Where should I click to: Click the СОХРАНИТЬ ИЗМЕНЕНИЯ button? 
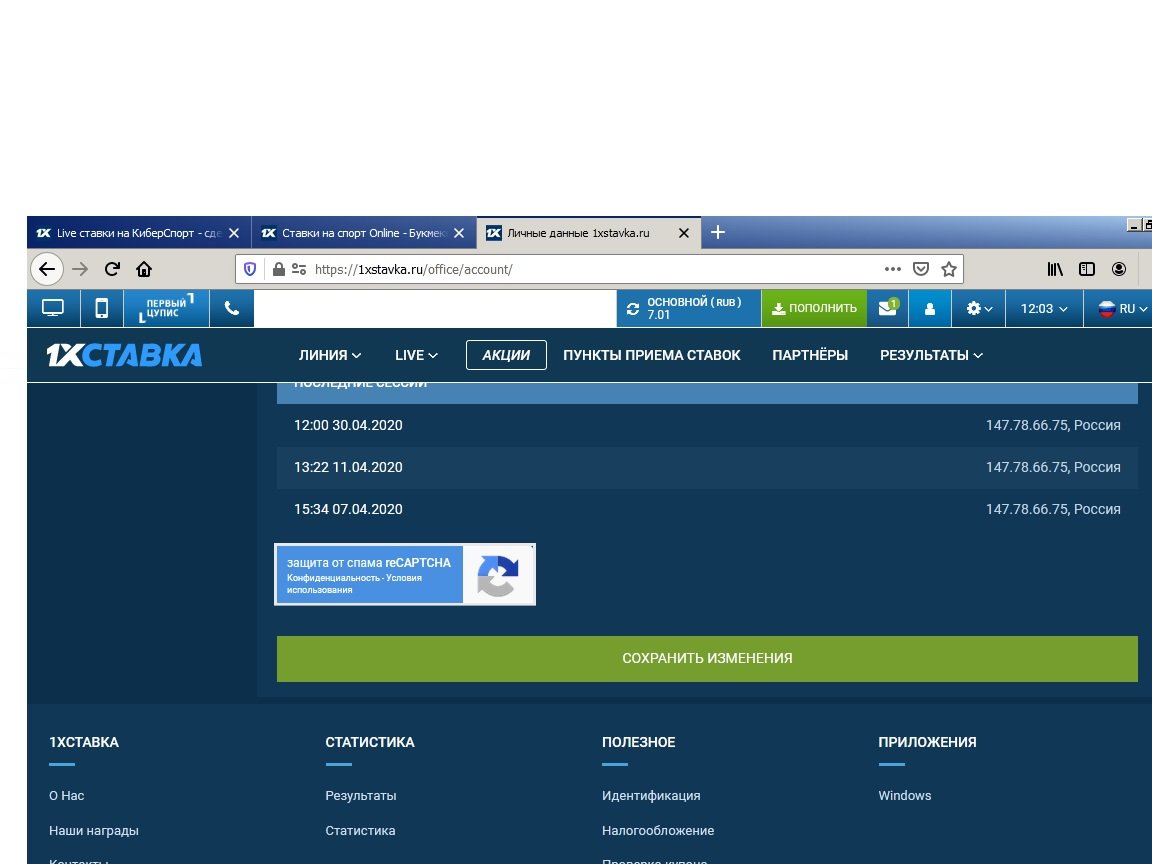pyautogui.click(x=707, y=658)
